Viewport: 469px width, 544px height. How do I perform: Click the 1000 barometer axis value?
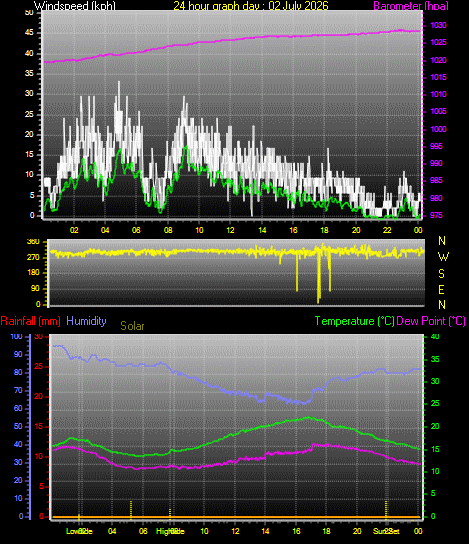(438, 129)
